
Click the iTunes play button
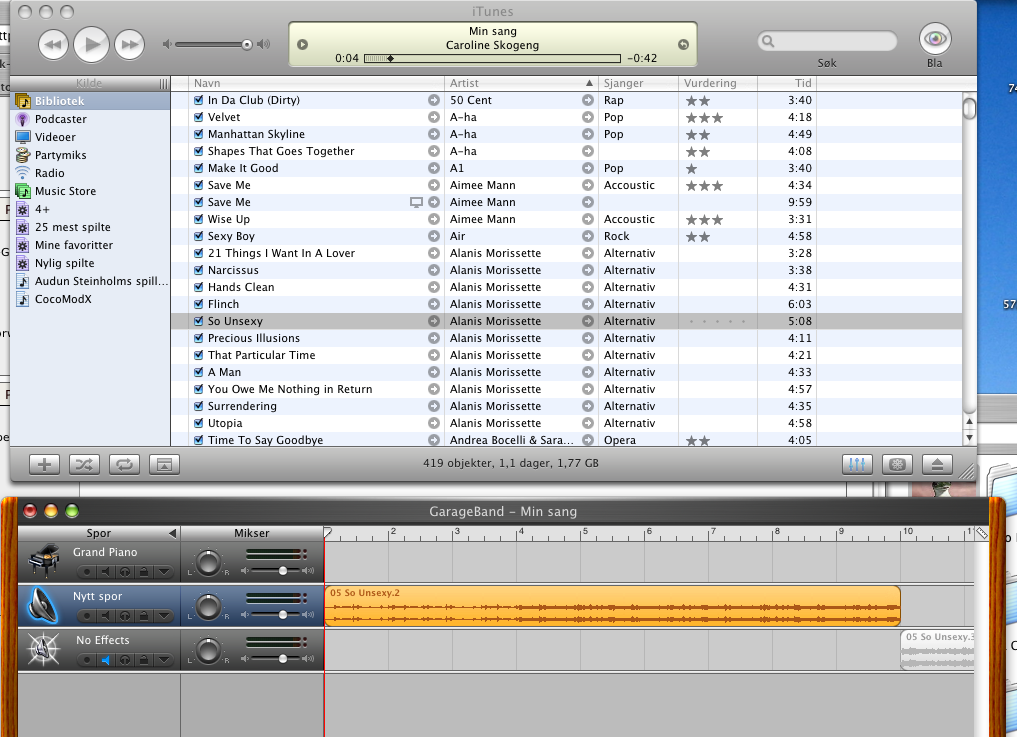point(91,45)
